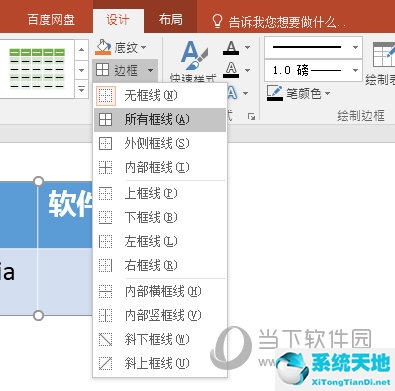Open the text outline dropdown arrow
The width and height of the screenshot is (395, 391).
tap(247, 70)
